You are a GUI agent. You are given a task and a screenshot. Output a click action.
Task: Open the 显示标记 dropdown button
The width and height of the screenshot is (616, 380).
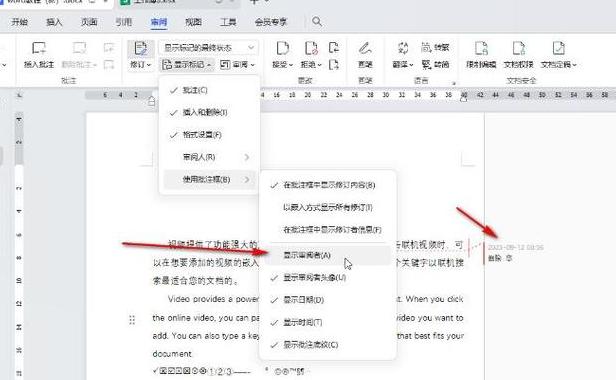click(187, 64)
